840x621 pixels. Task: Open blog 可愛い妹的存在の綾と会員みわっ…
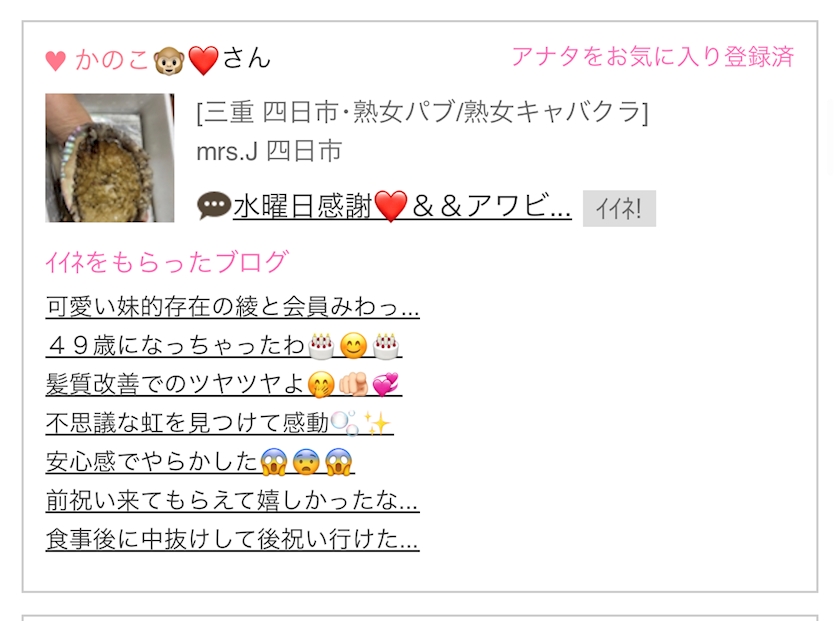coord(232,306)
